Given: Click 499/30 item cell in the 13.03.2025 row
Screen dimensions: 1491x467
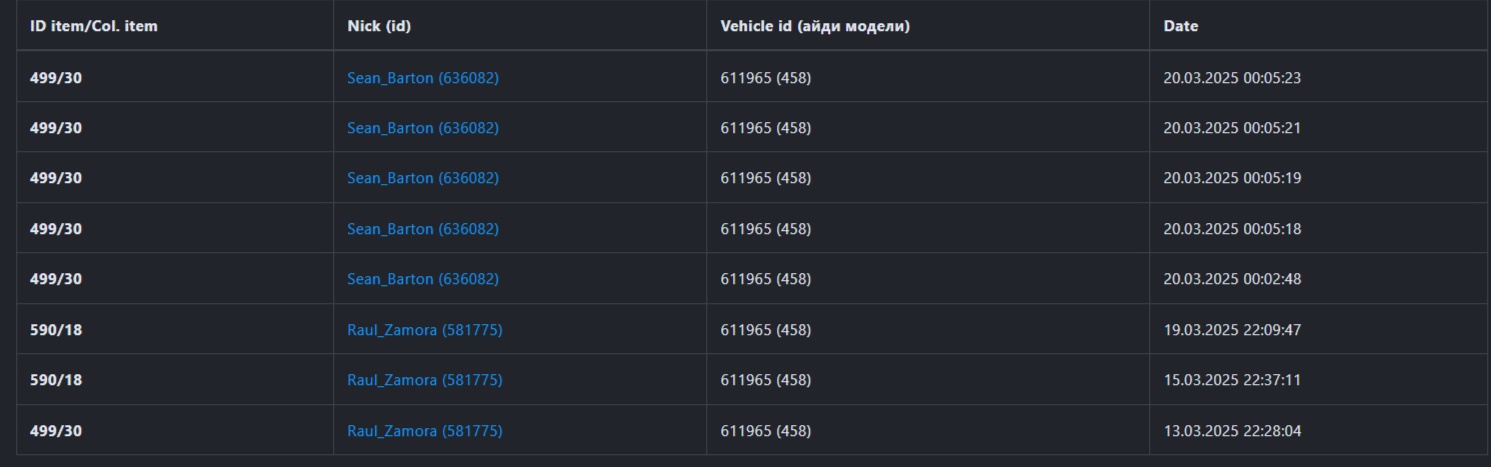Looking at the screenshot, I should 56,431.
